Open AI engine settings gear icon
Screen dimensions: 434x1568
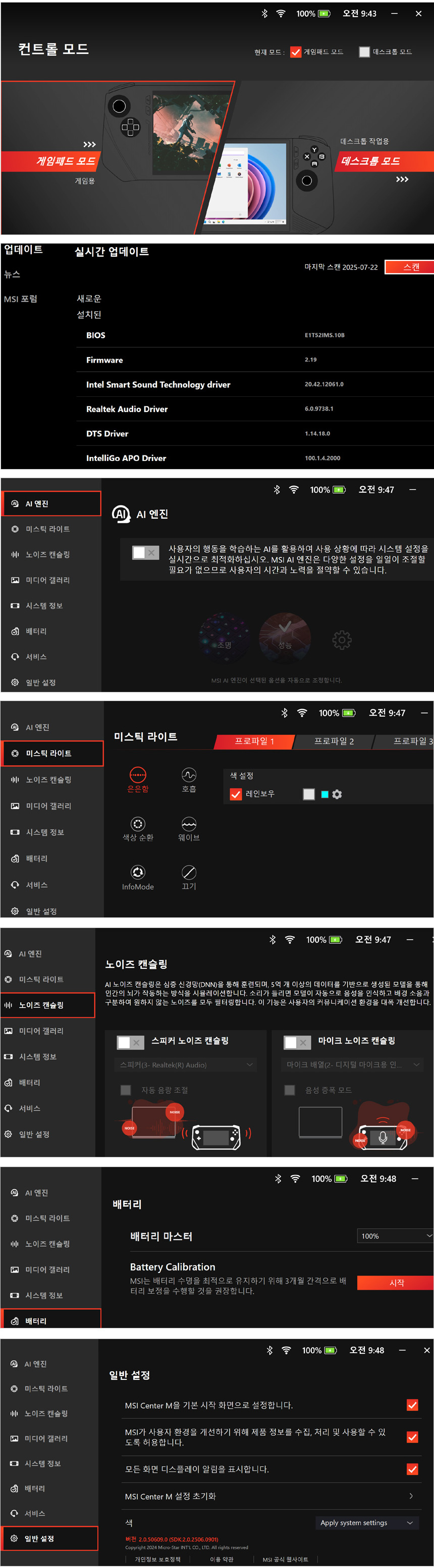342,640
